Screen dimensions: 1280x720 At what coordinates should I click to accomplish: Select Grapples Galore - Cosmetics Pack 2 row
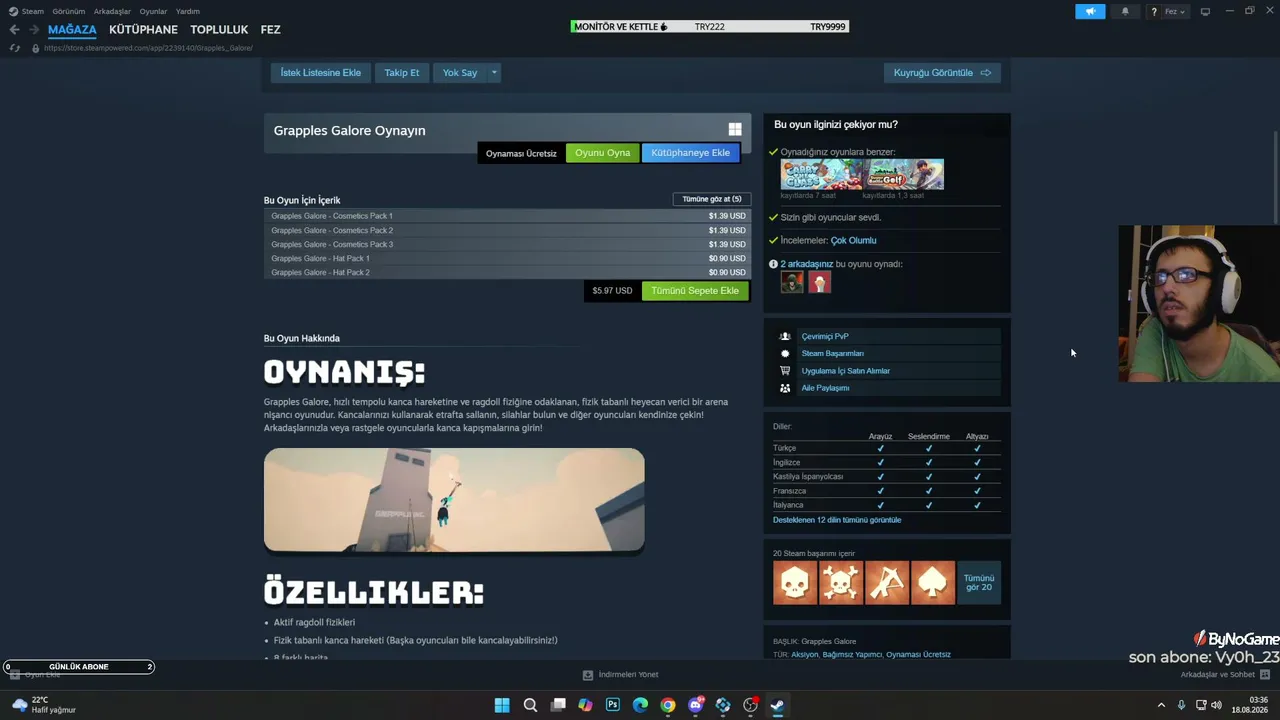[x=508, y=230]
